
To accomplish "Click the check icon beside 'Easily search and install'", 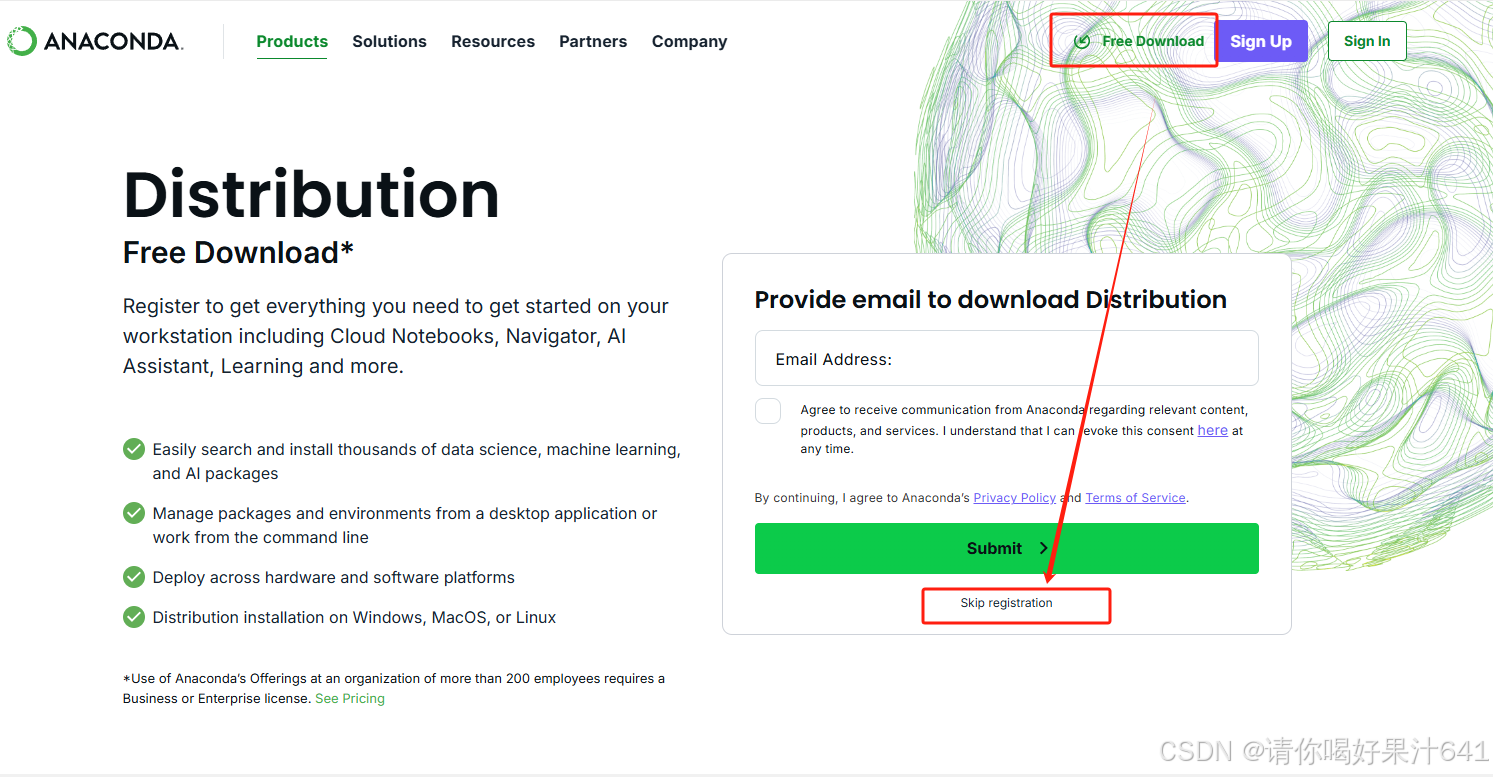I will coord(134,449).
